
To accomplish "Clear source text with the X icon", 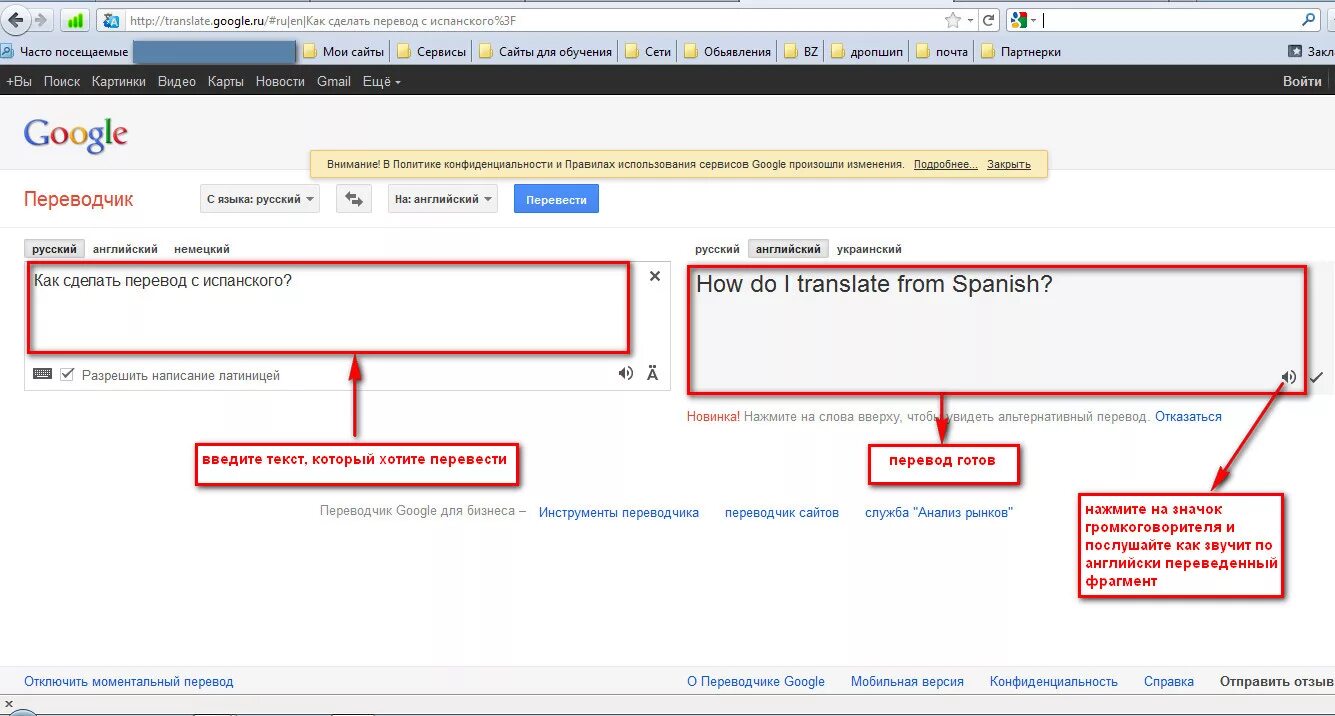I will (x=655, y=276).
